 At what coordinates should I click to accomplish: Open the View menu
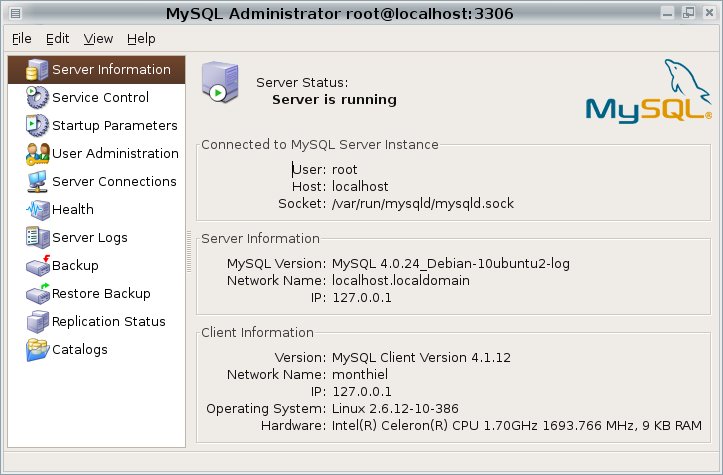pos(98,39)
